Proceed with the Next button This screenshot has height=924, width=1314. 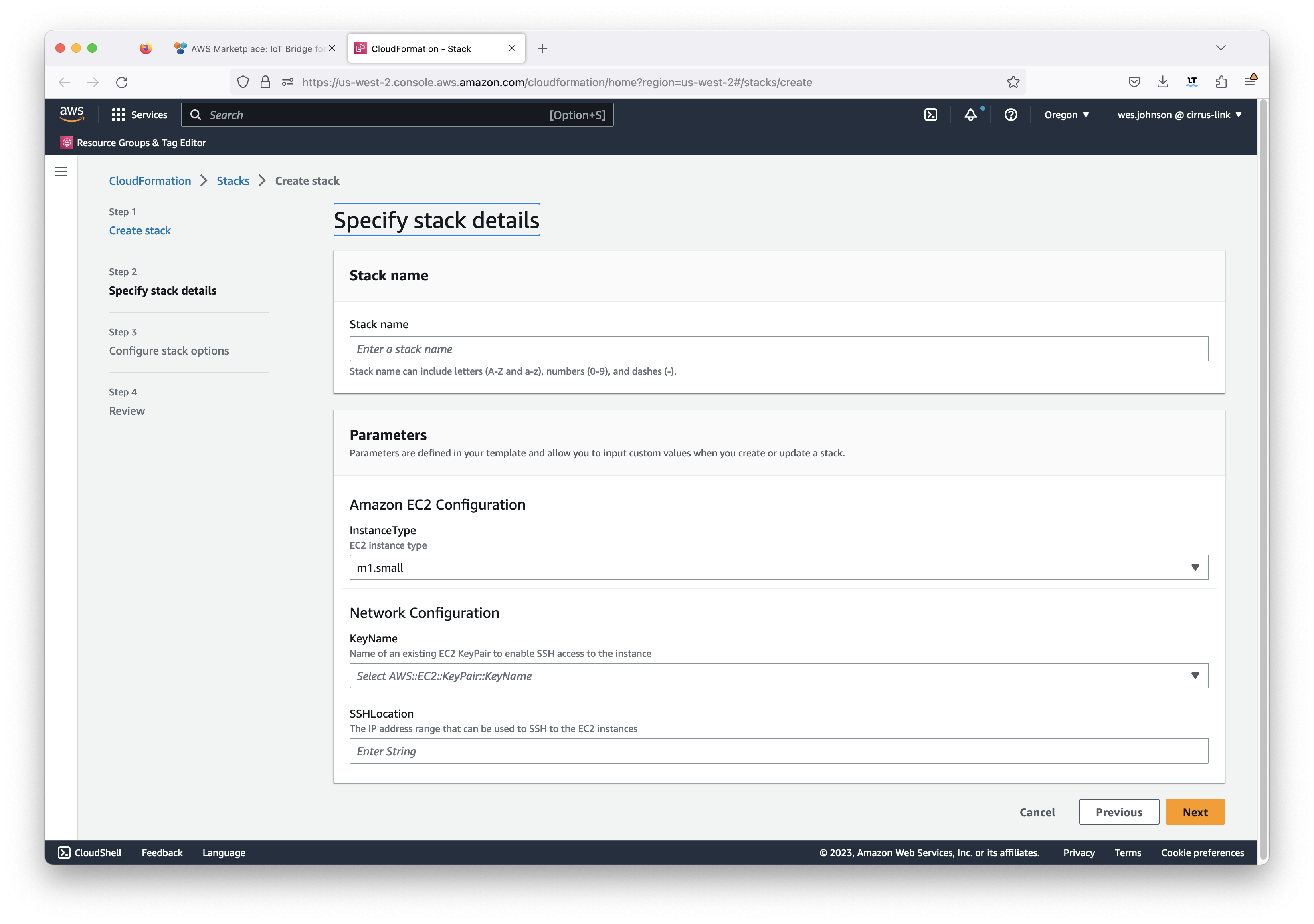(x=1195, y=812)
